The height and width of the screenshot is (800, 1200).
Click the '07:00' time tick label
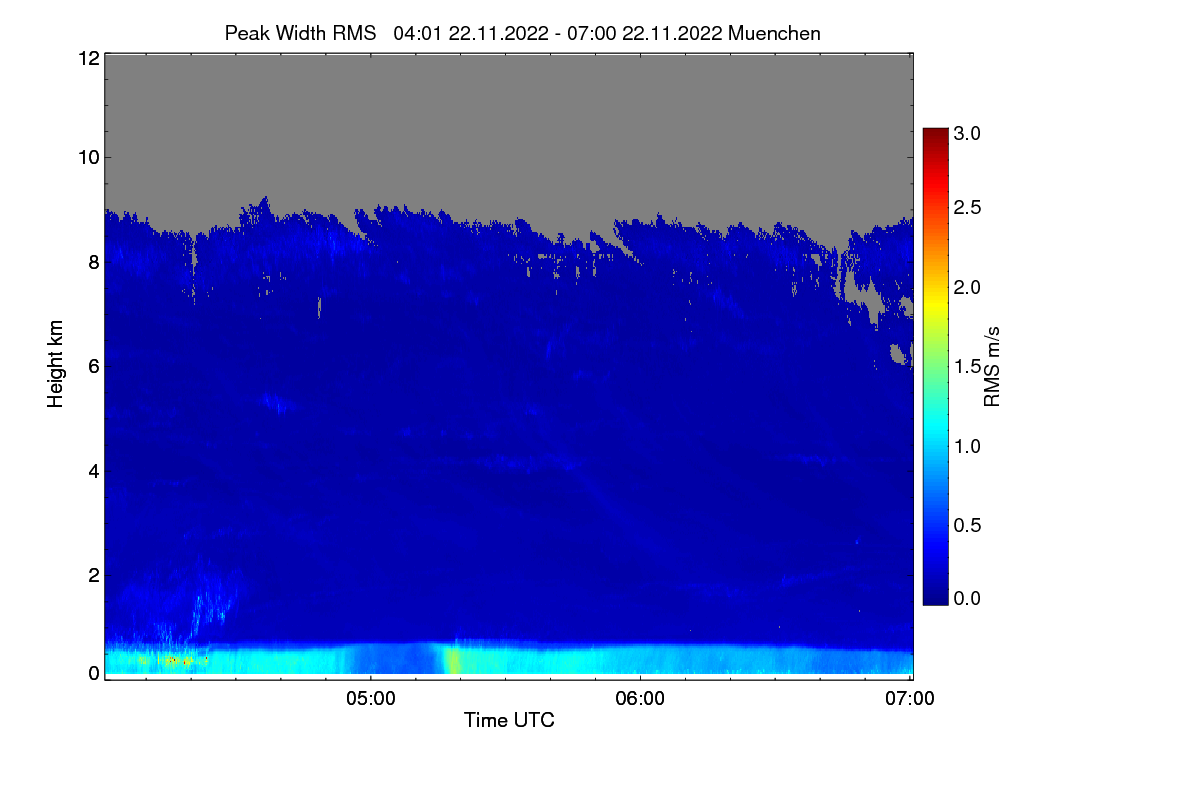(x=910, y=699)
